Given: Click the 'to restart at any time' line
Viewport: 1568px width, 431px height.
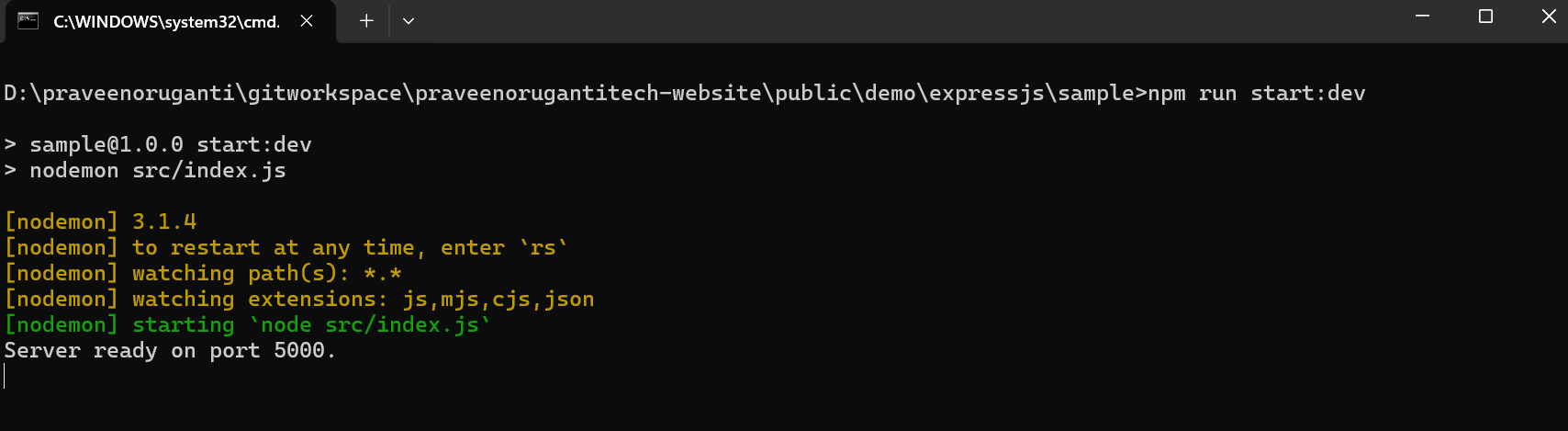Looking at the screenshot, I should pos(286,248).
